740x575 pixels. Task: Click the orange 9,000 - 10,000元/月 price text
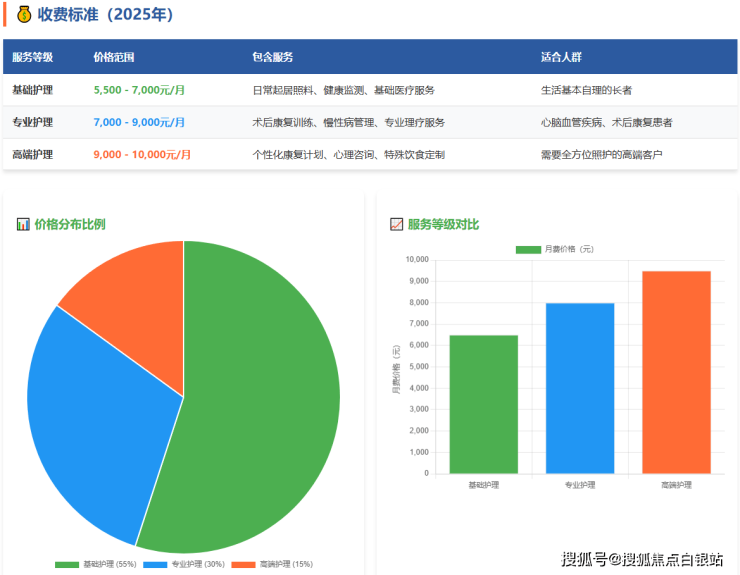(x=142, y=155)
